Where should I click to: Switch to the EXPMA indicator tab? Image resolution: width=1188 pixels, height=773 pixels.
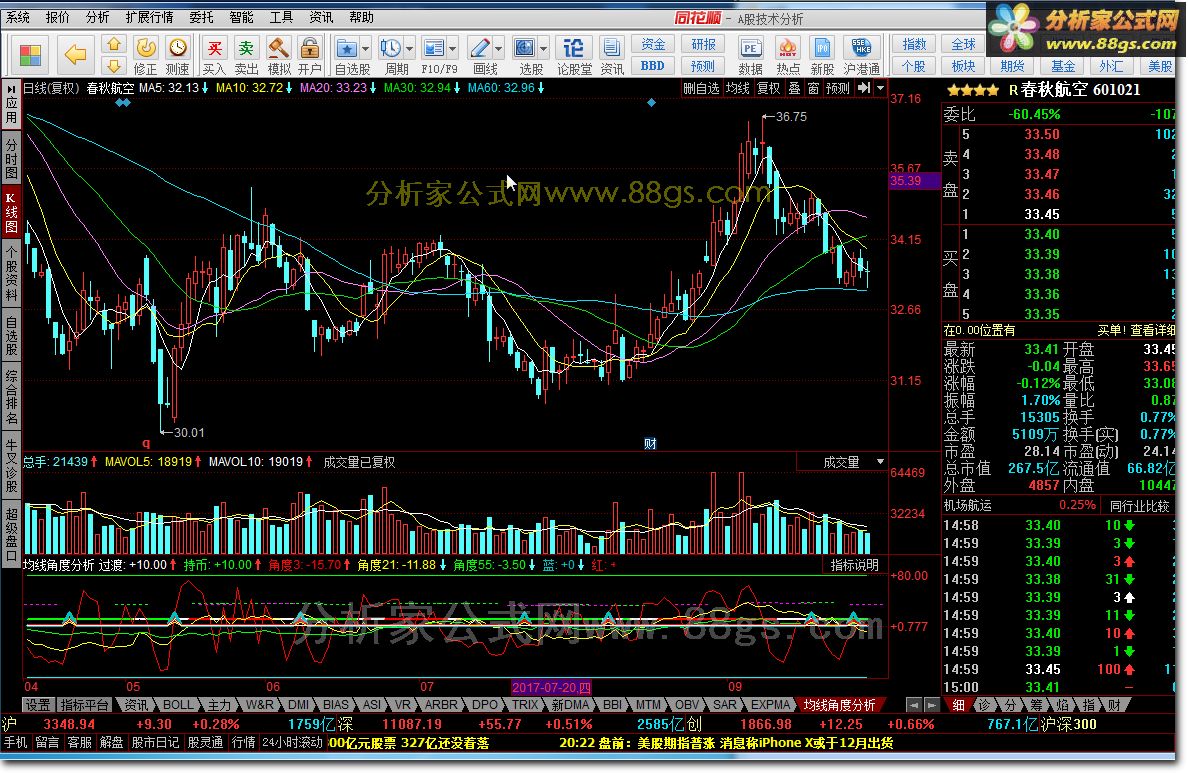(771, 705)
